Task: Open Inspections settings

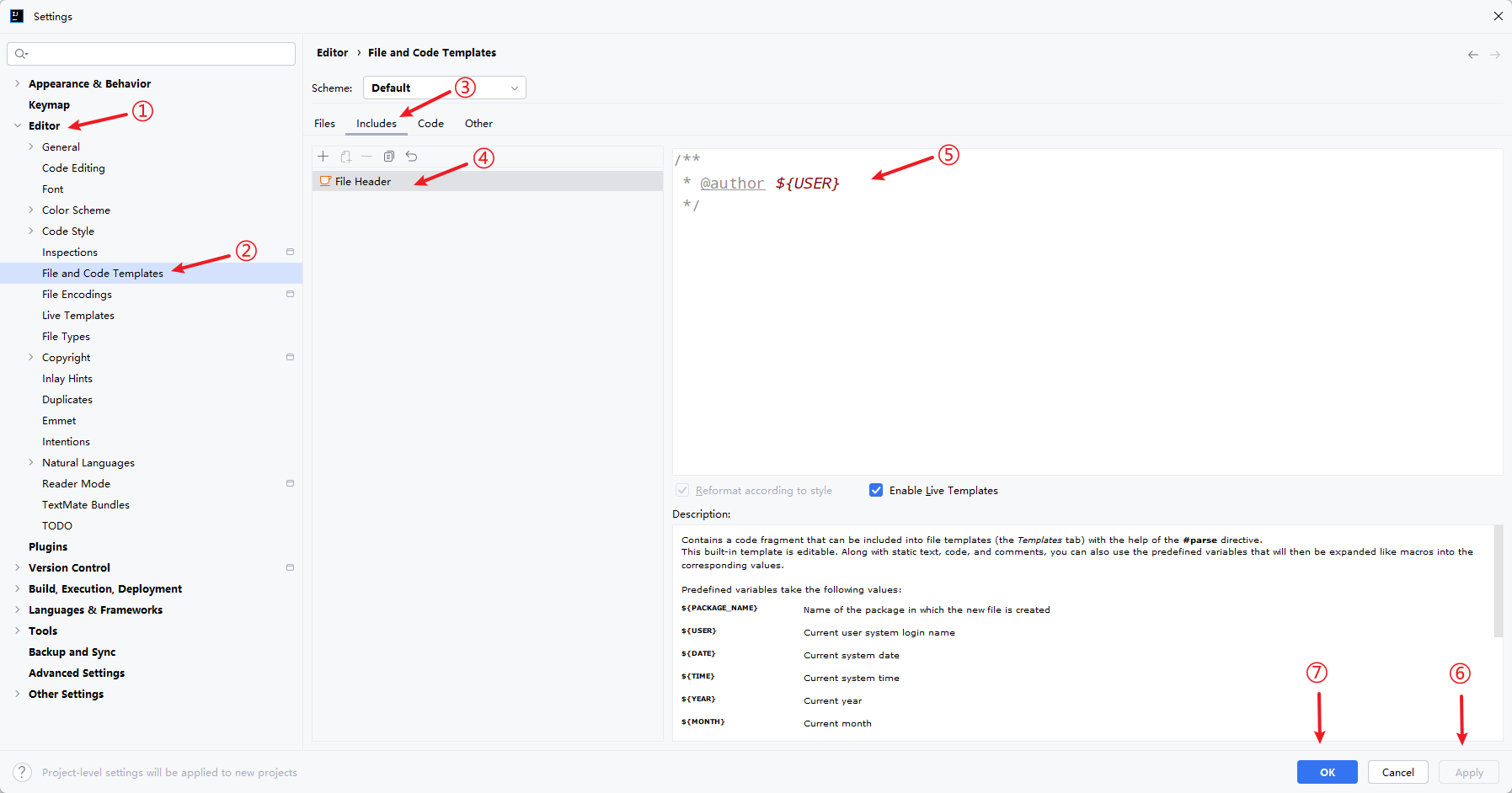Action: [x=70, y=252]
